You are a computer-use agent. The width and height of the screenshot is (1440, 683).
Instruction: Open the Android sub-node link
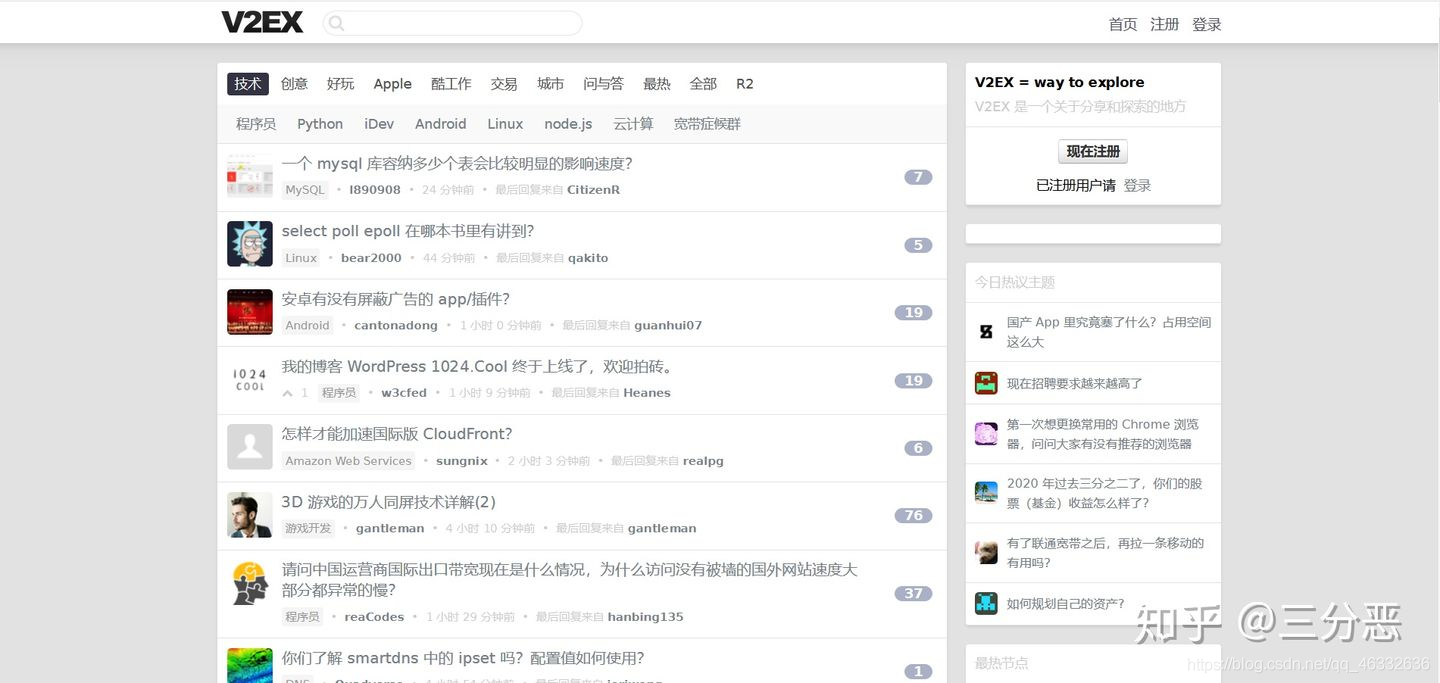[x=441, y=124]
